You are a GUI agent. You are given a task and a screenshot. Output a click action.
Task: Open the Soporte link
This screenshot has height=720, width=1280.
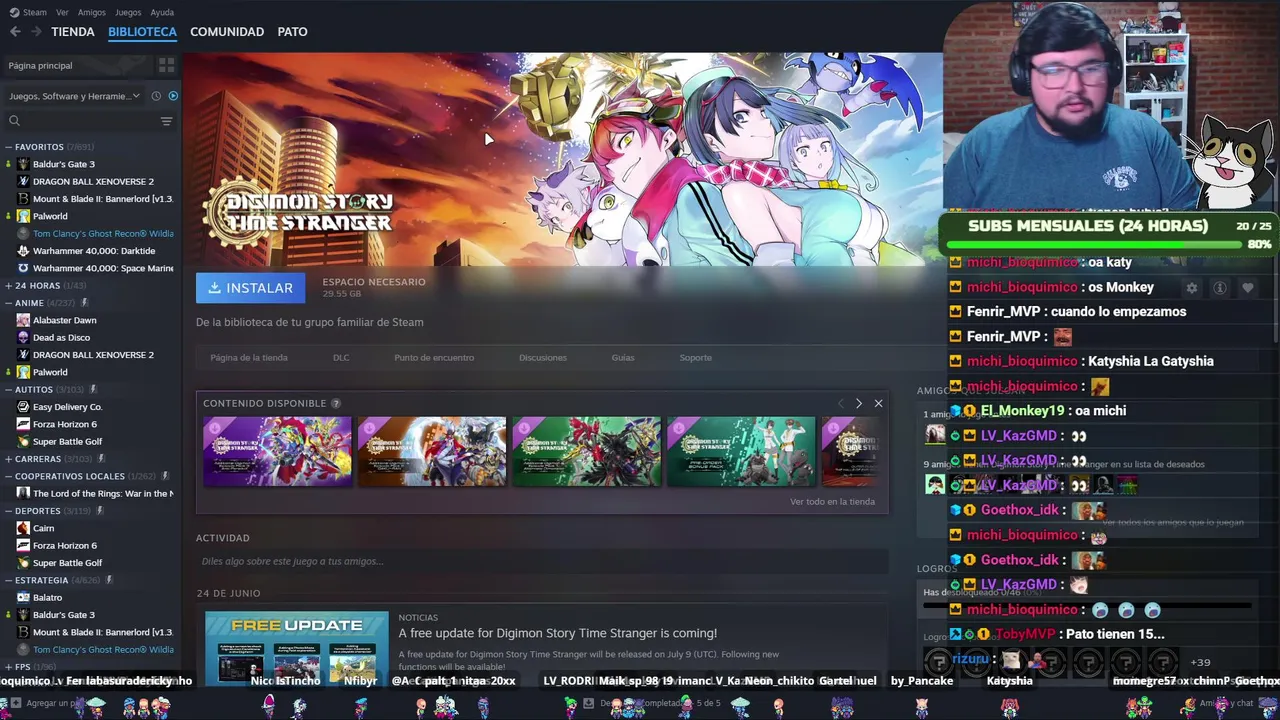(x=696, y=358)
